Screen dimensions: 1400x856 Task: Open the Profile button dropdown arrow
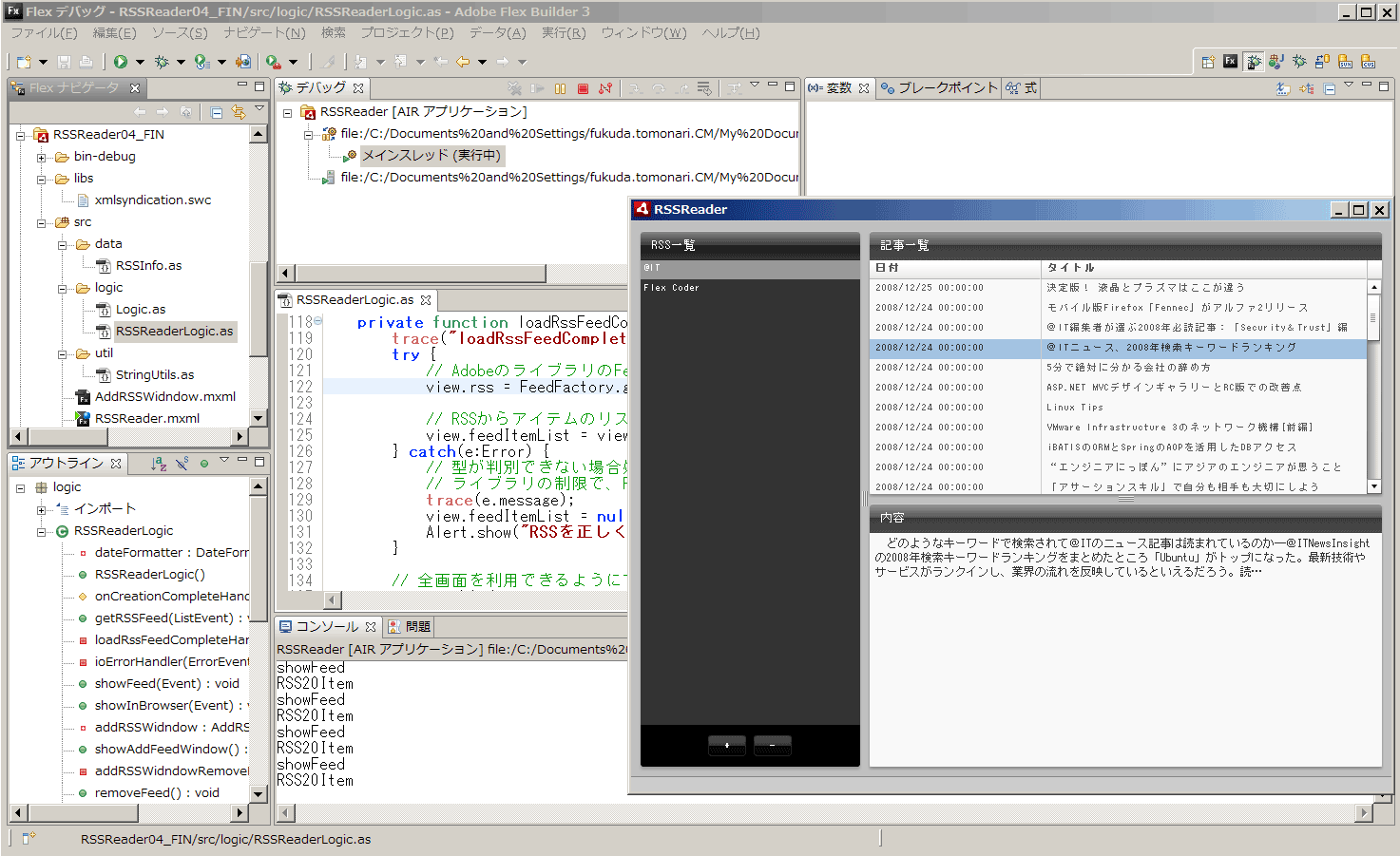coord(221,62)
